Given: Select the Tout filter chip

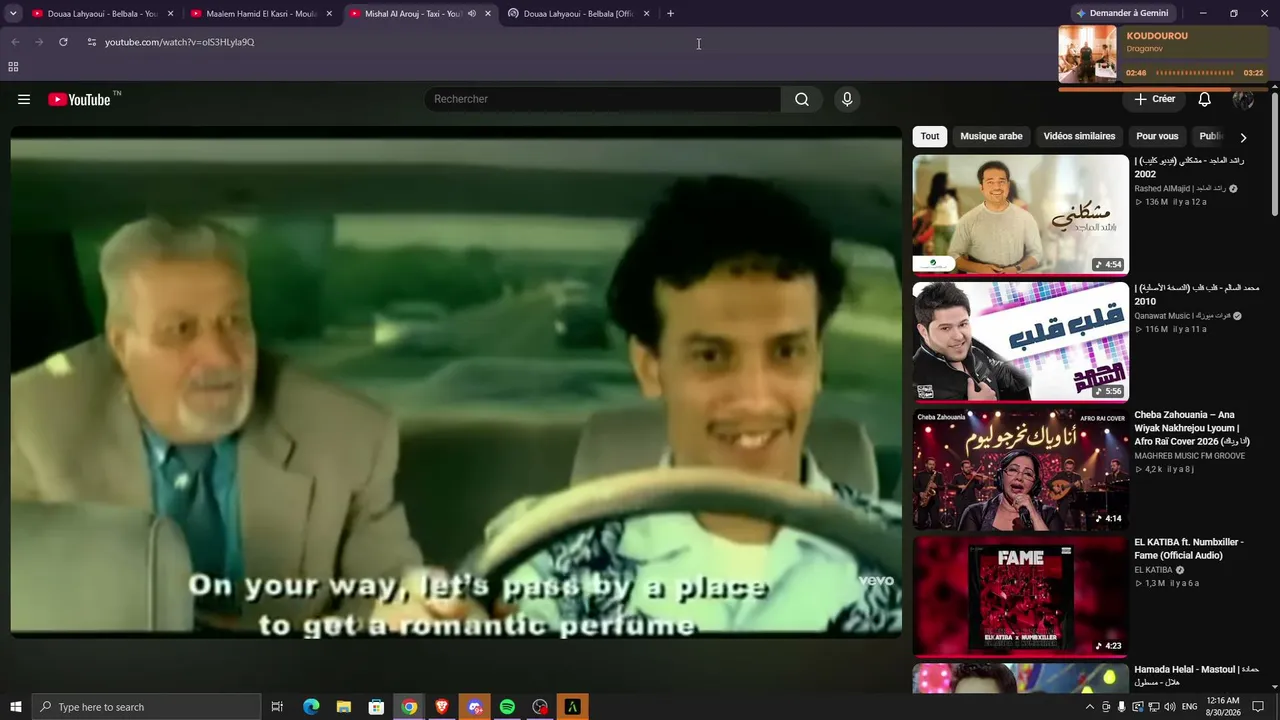Looking at the screenshot, I should [x=930, y=136].
